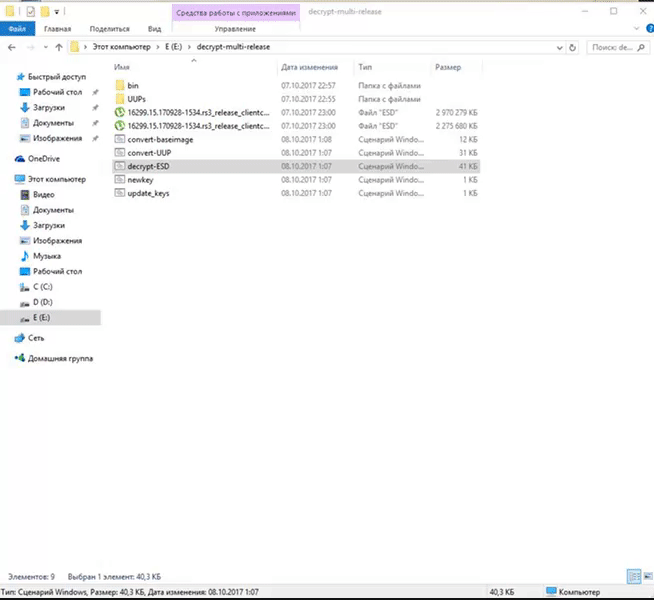
Task: Select decrypt-ESD script icon
Action: tap(120, 166)
